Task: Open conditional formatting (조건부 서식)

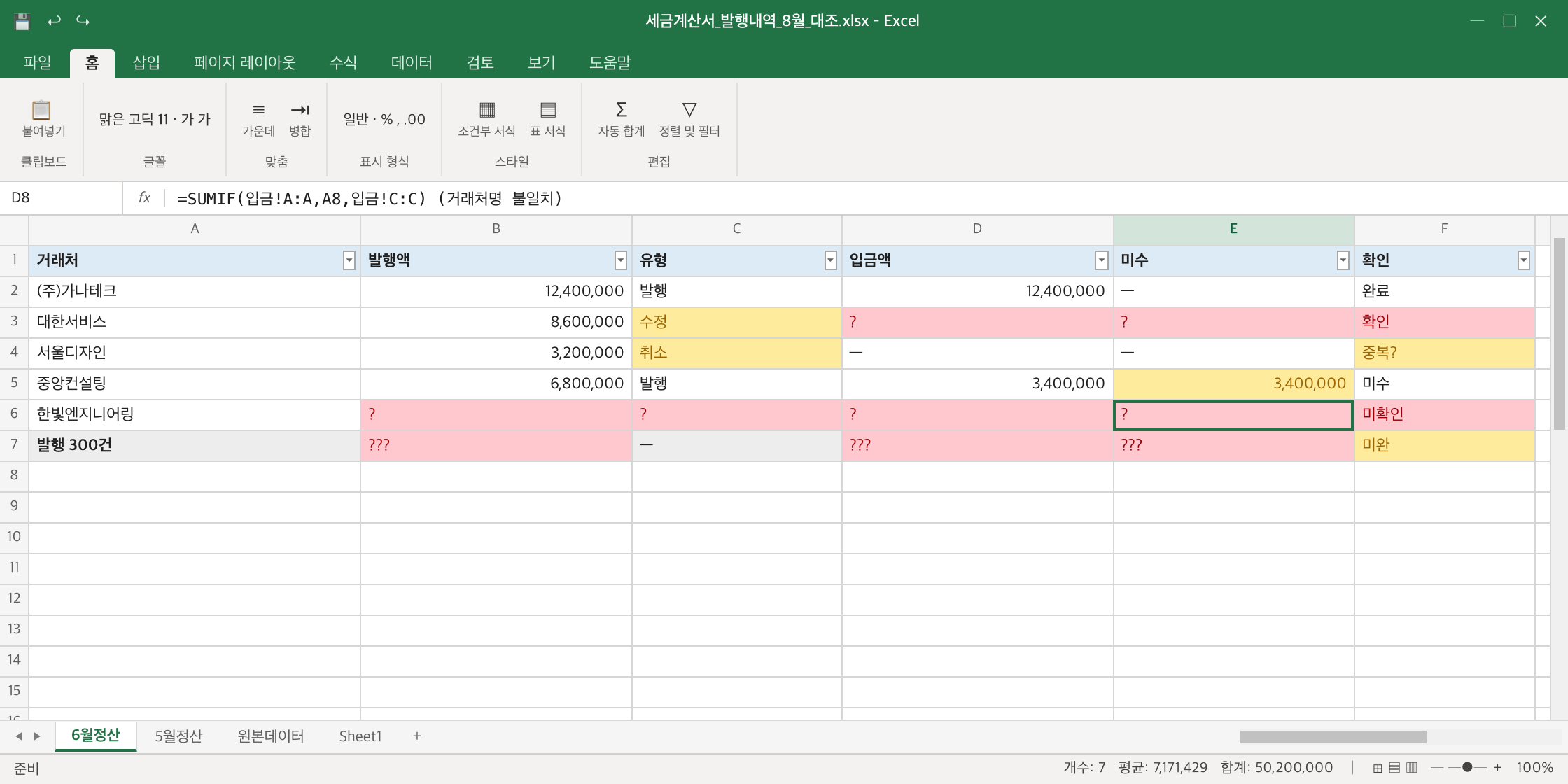Action: click(486, 118)
